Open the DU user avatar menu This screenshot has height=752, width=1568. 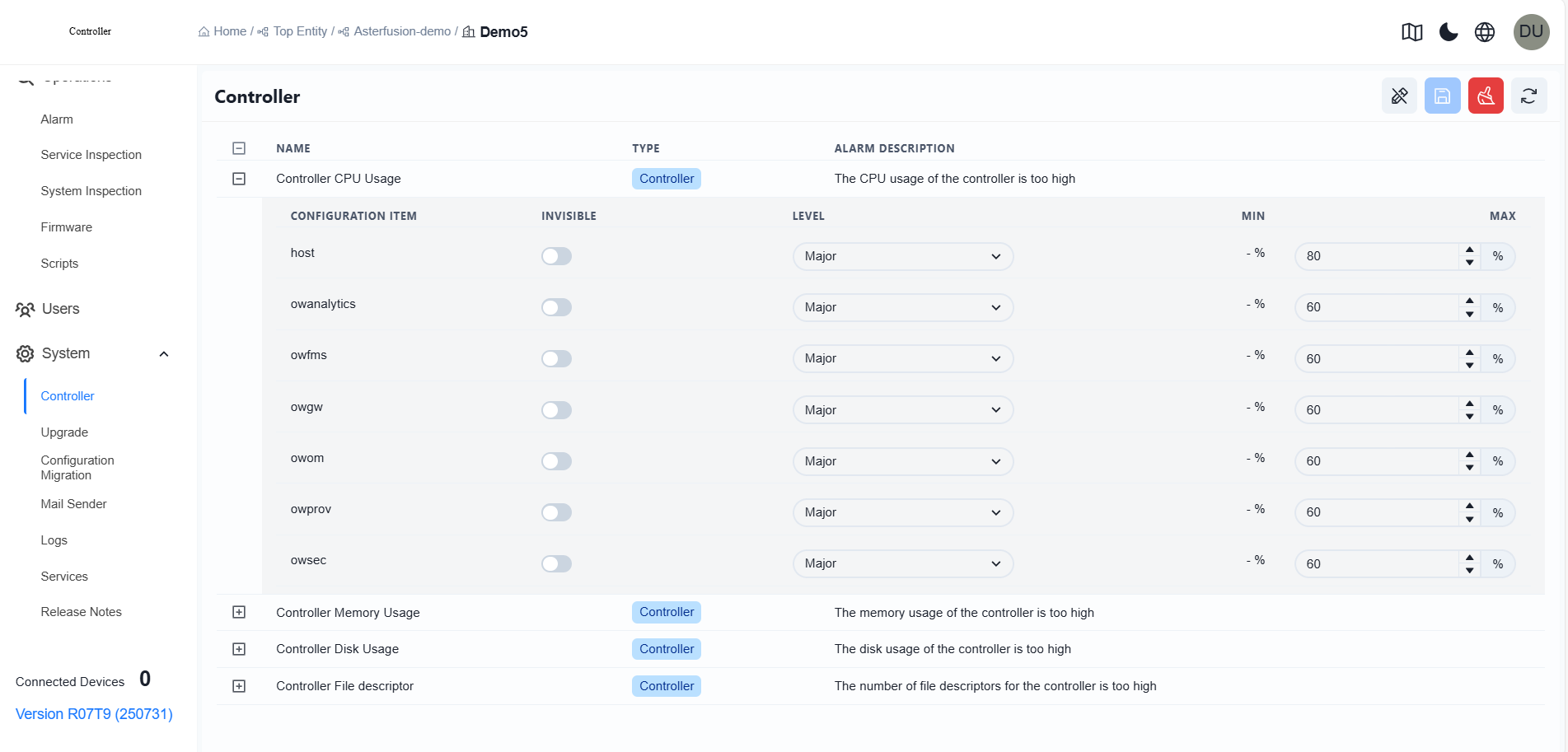[1531, 32]
